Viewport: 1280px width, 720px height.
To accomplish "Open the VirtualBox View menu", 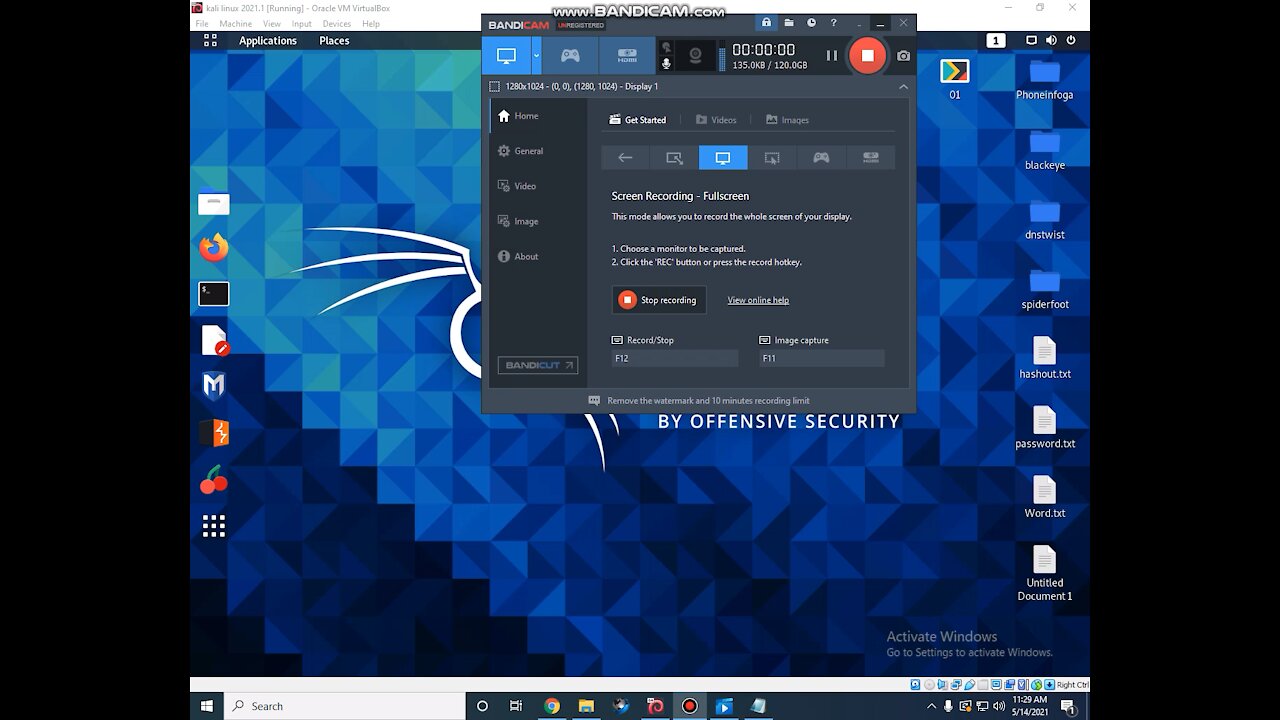I will tap(272, 24).
